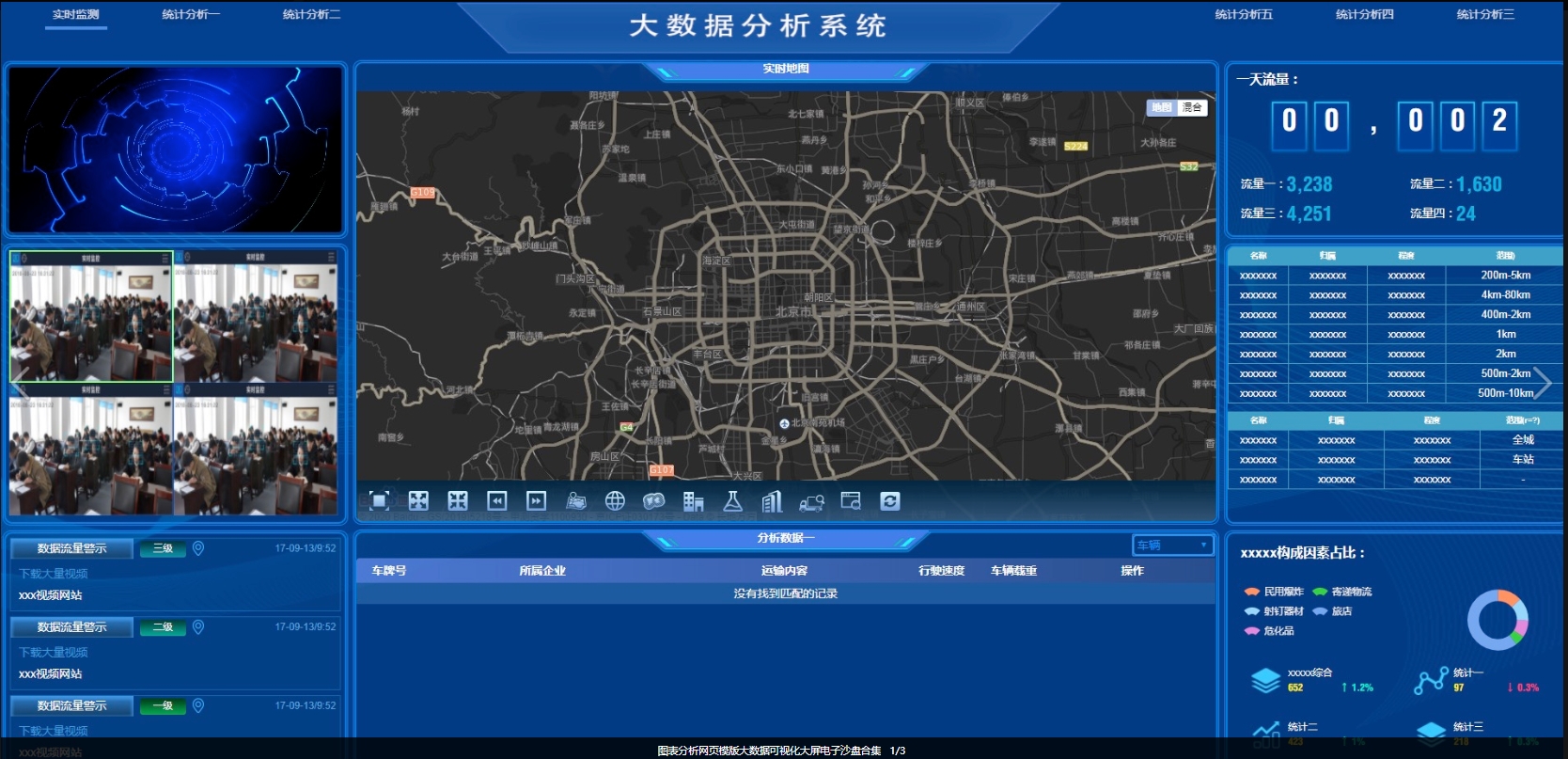Click the 一级 level badge
Image resolution: width=1568 pixels, height=759 pixels.
(163, 705)
